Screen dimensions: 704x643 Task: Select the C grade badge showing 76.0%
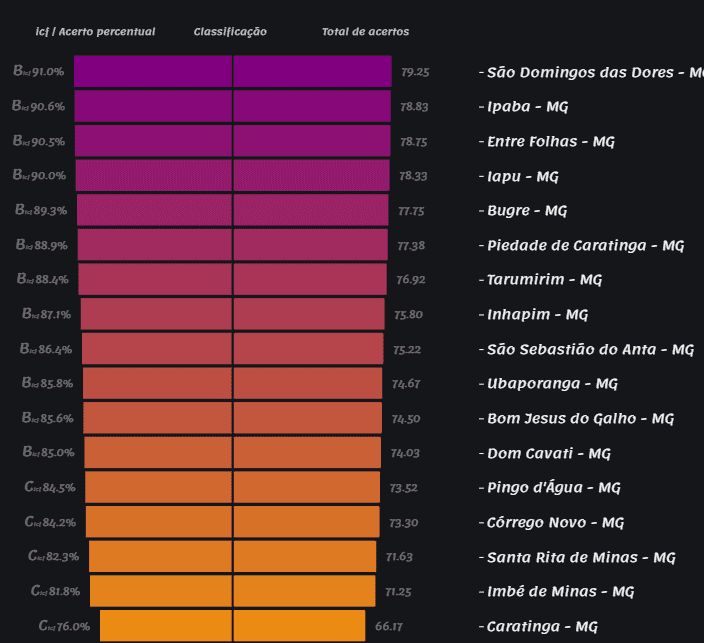coord(64,626)
